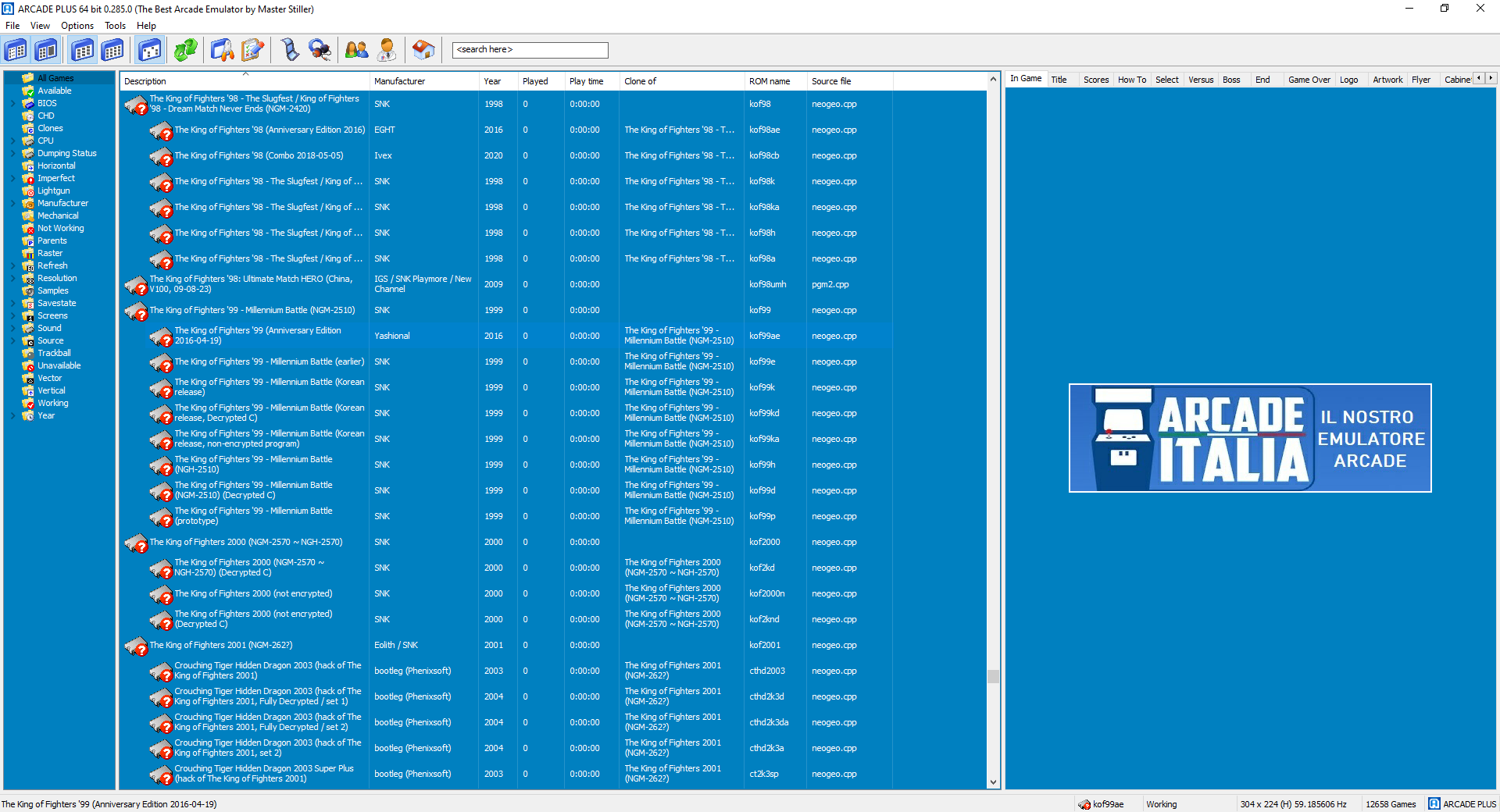1500x812 pixels.
Task: Switch to the Scores tab
Action: pyautogui.click(x=1096, y=80)
